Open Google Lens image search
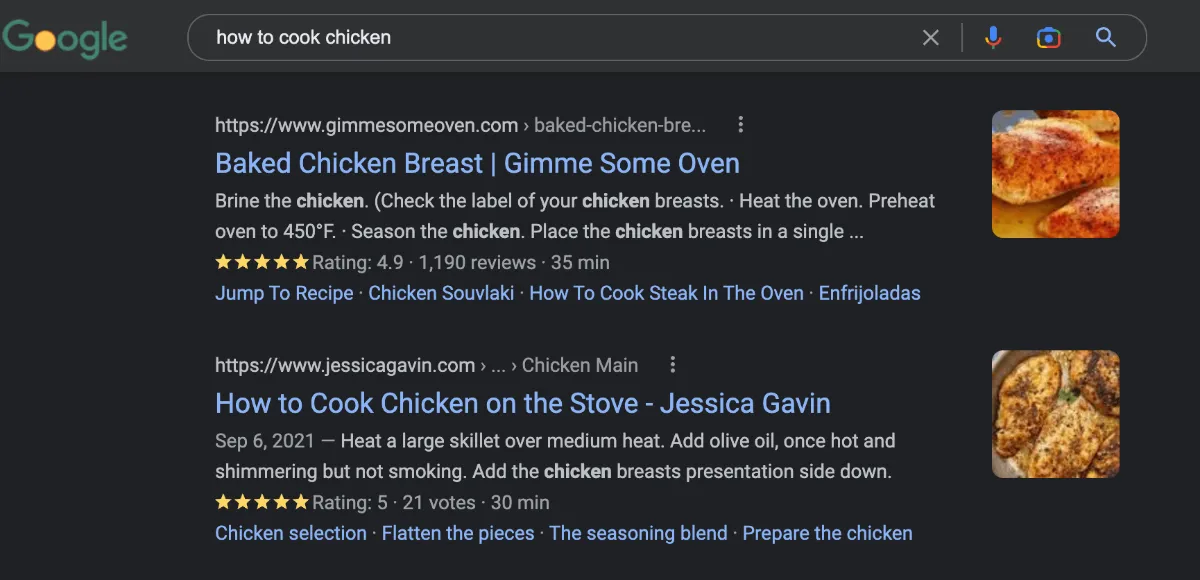 pyautogui.click(x=1048, y=38)
